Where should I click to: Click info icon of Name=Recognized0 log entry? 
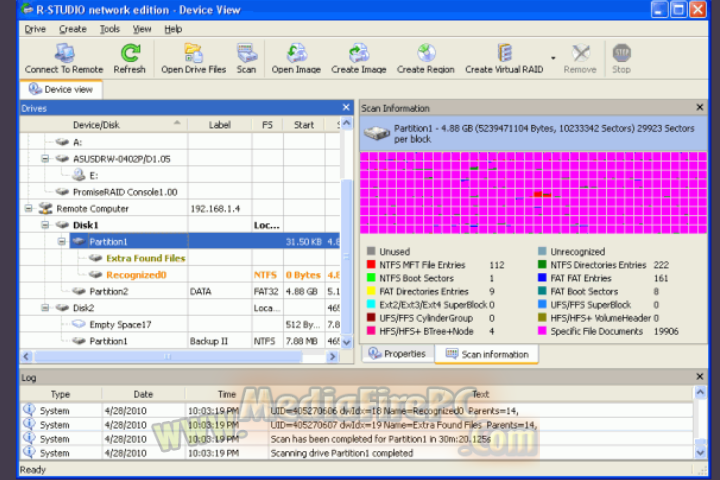click(29, 409)
